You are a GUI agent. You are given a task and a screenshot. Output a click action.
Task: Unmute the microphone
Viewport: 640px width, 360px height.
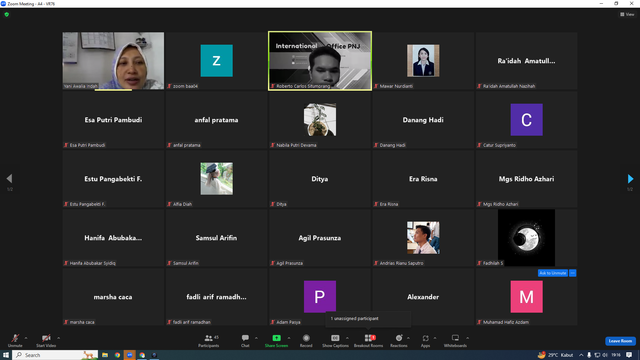[15, 340]
